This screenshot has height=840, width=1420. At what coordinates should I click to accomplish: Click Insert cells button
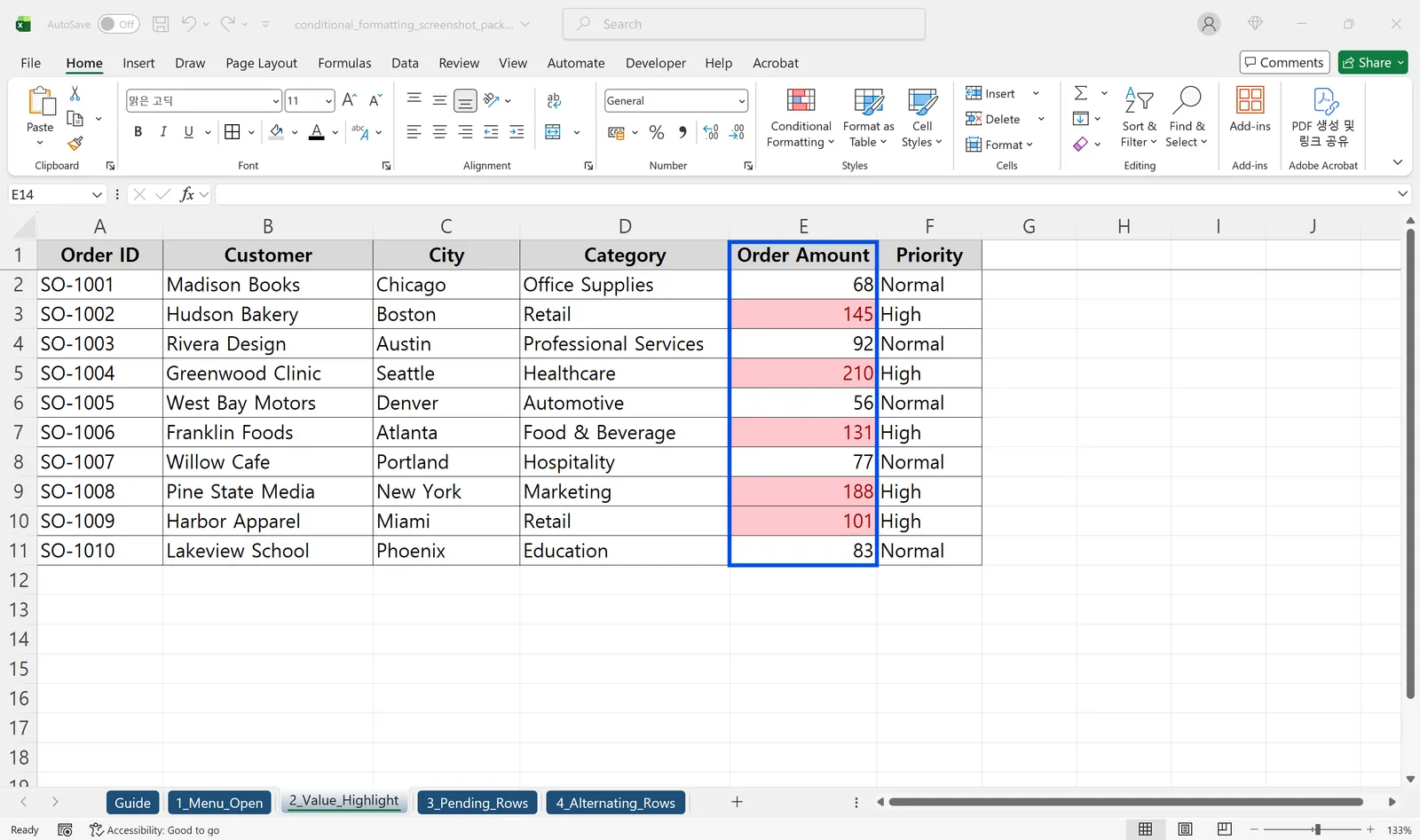(x=990, y=93)
